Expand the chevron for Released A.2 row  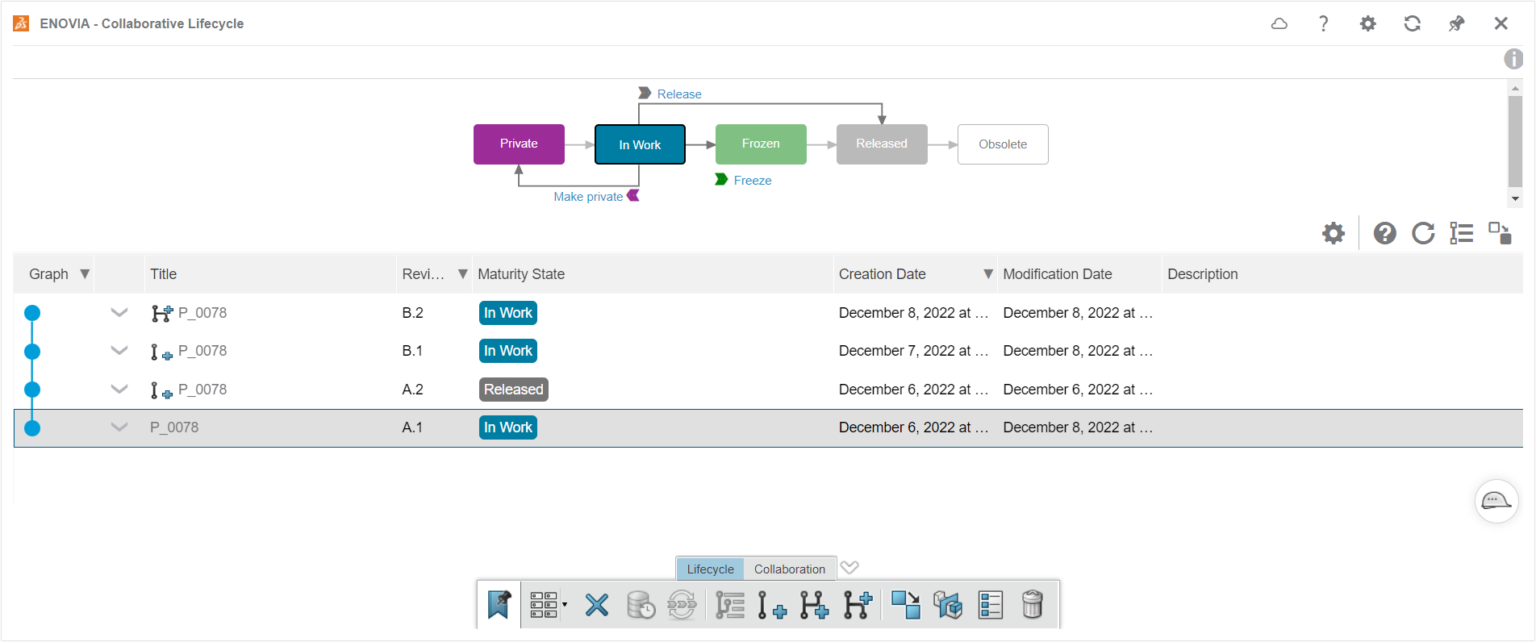(119, 390)
